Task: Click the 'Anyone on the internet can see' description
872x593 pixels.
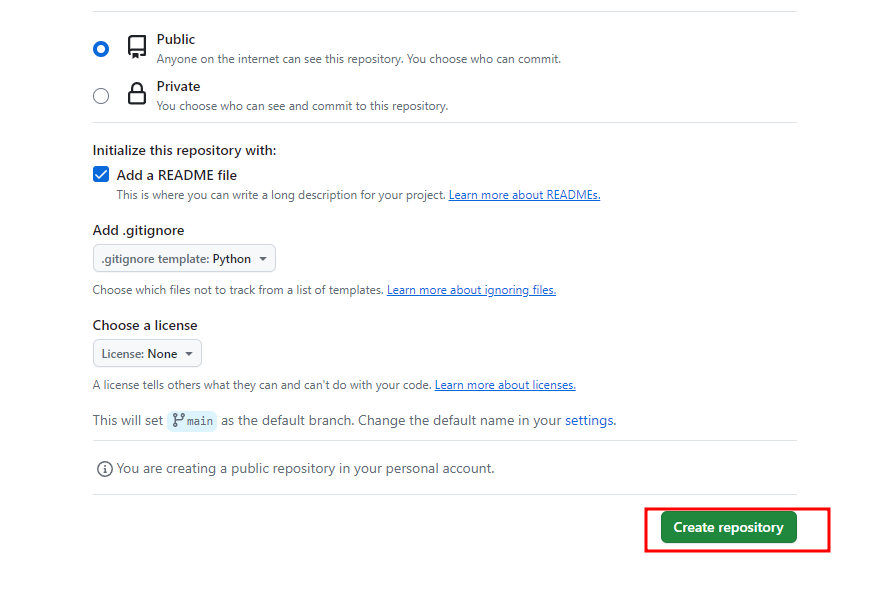Action: click(359, 59)
